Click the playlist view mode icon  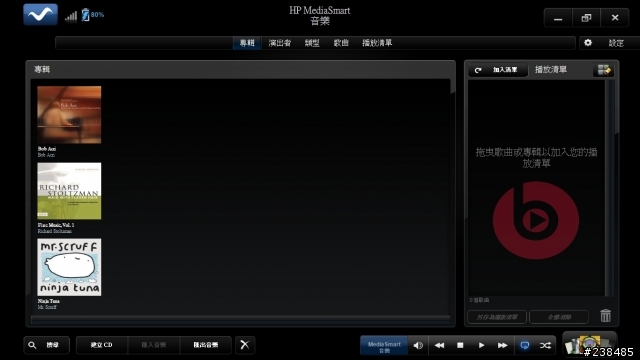pos(604,70)
